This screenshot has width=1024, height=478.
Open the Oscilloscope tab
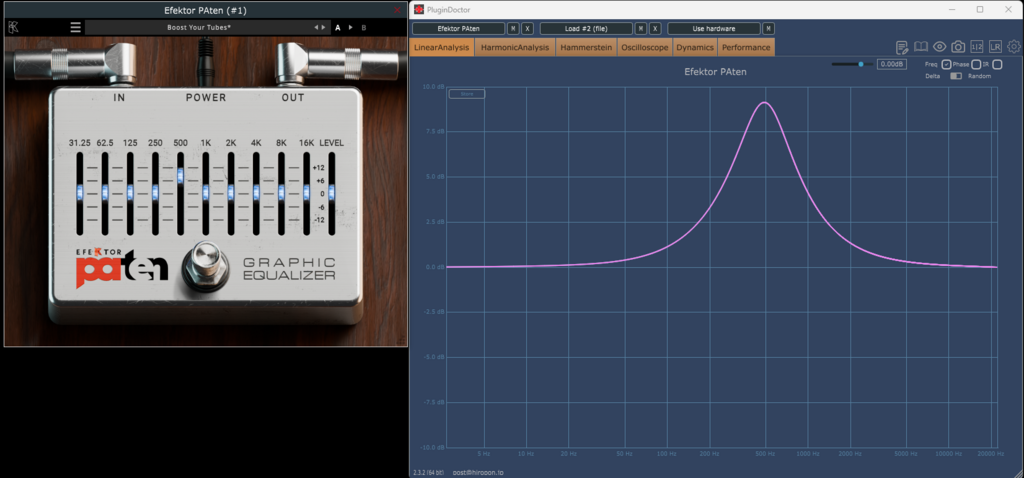(645, 47)
